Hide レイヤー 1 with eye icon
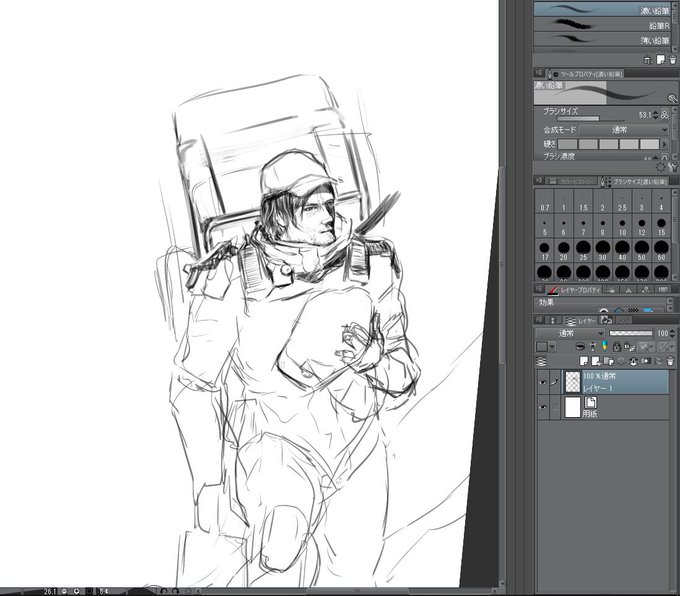680x596 pixels. pyautogui.click(x=543, y=382)
